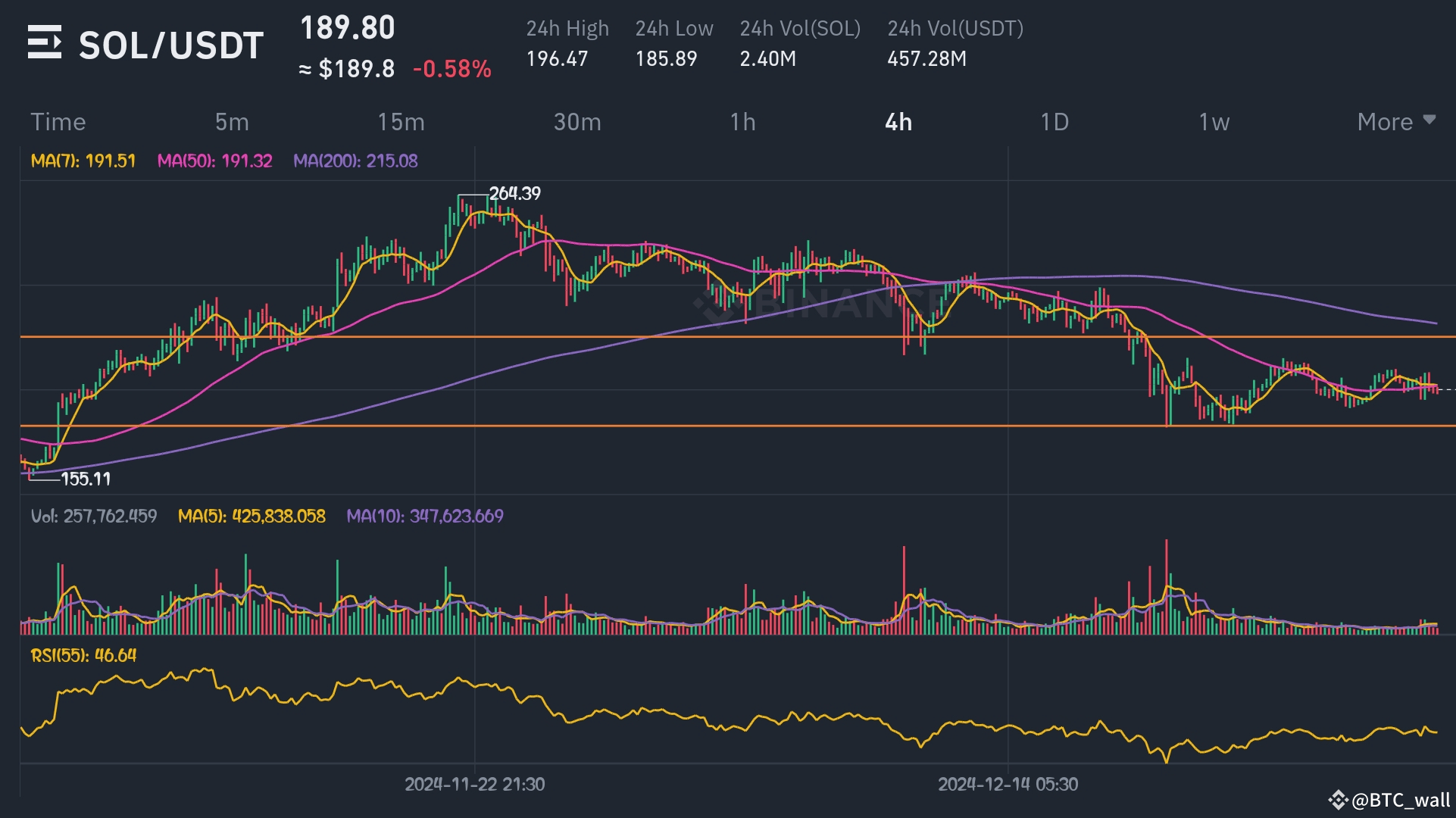
Task: Click the MA(7) indicator label
Action: pos(83,161)
